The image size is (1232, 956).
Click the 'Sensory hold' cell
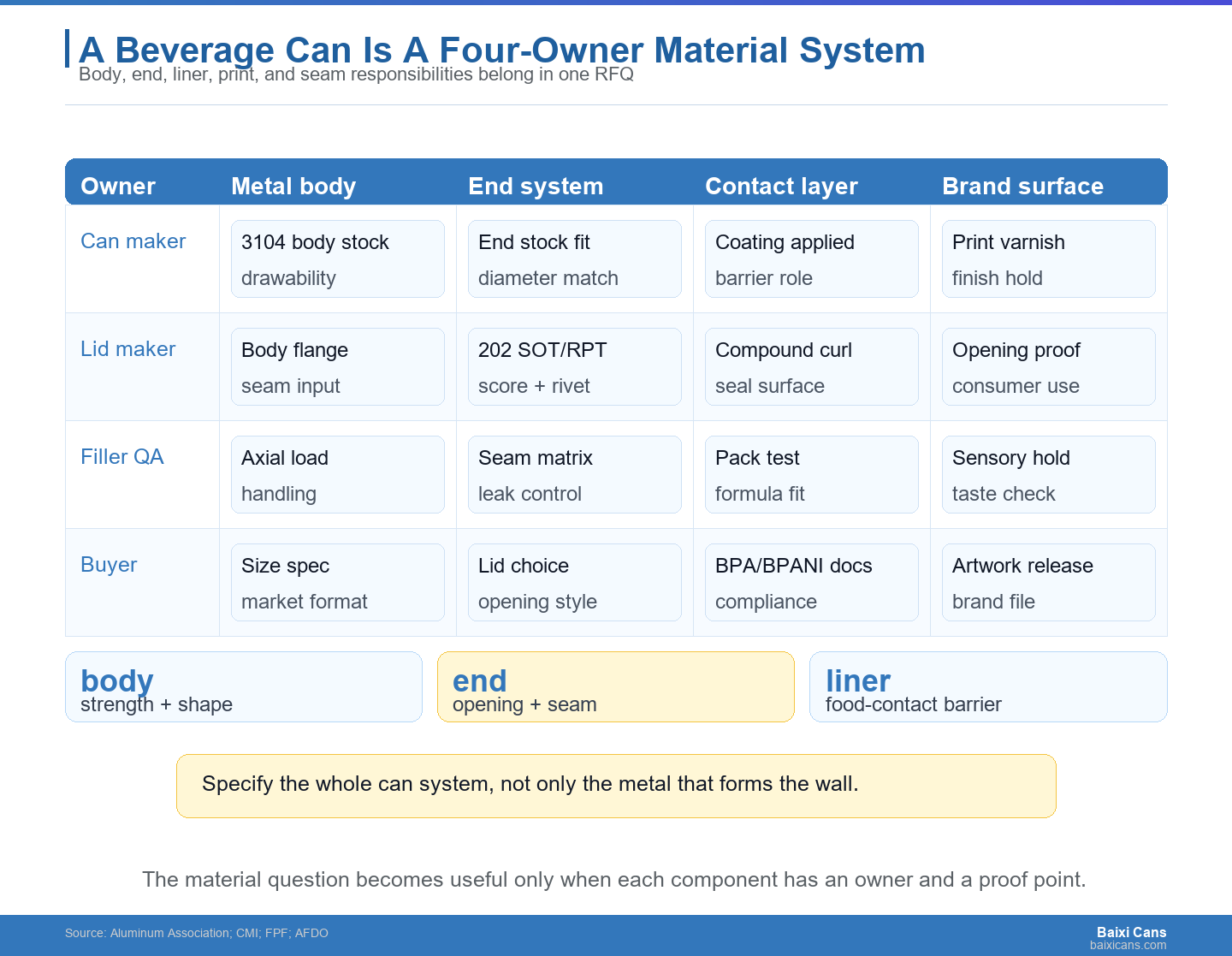point(1049,475)
